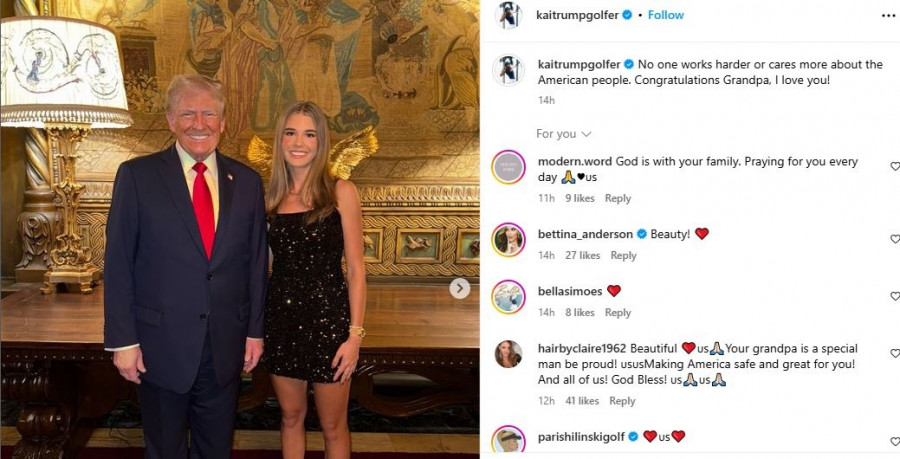Open bettina_anderson profile picture
Screen dimensions: 900x459
[x=508, y=239]
